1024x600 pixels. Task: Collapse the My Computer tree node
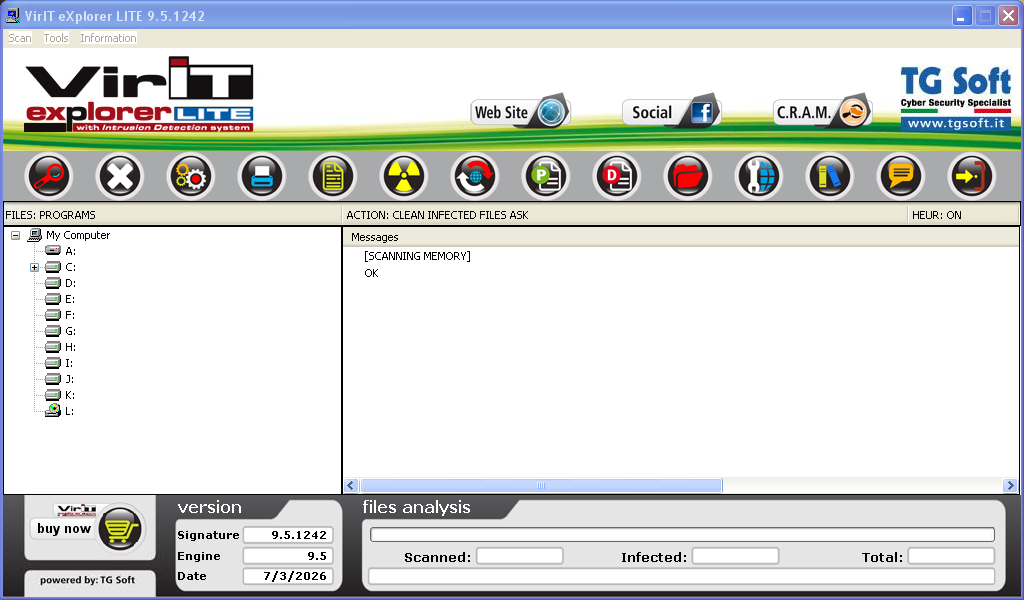16,235
